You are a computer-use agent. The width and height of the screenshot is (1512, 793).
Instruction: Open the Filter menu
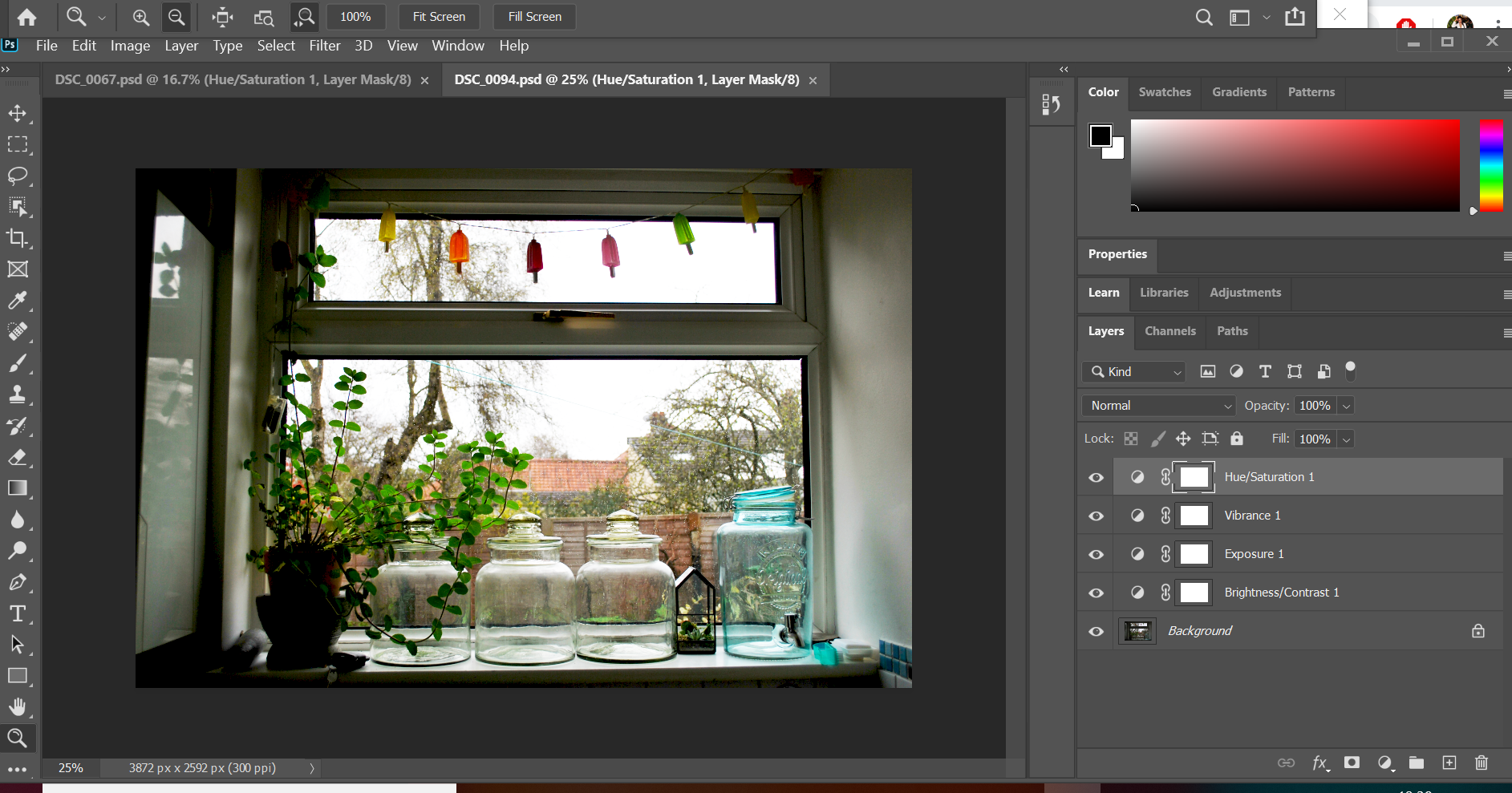pos(324,46)
